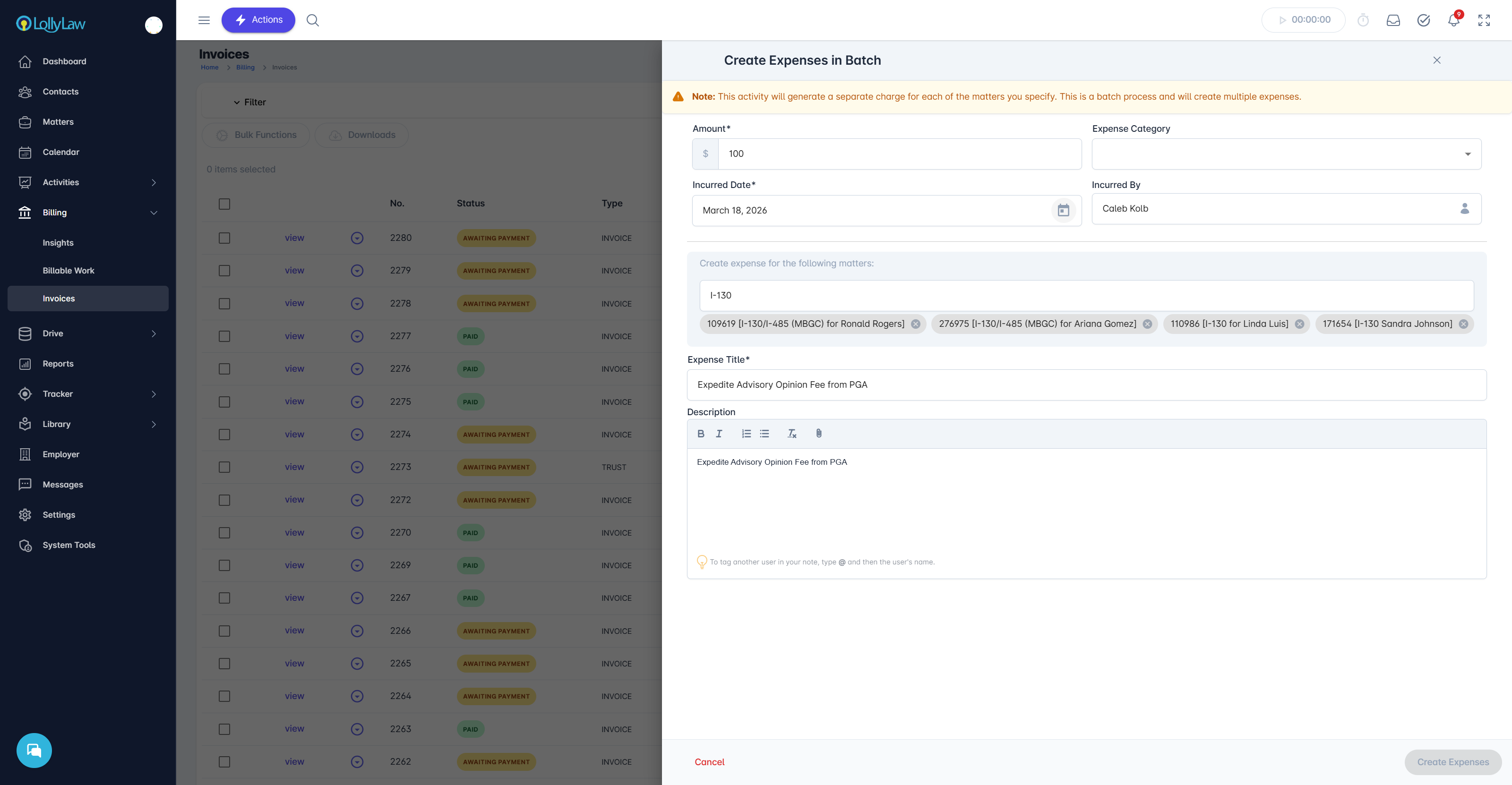1512x785 pixels.
Task: Attach a file via paperclip icon
Action: pos(819,434)
